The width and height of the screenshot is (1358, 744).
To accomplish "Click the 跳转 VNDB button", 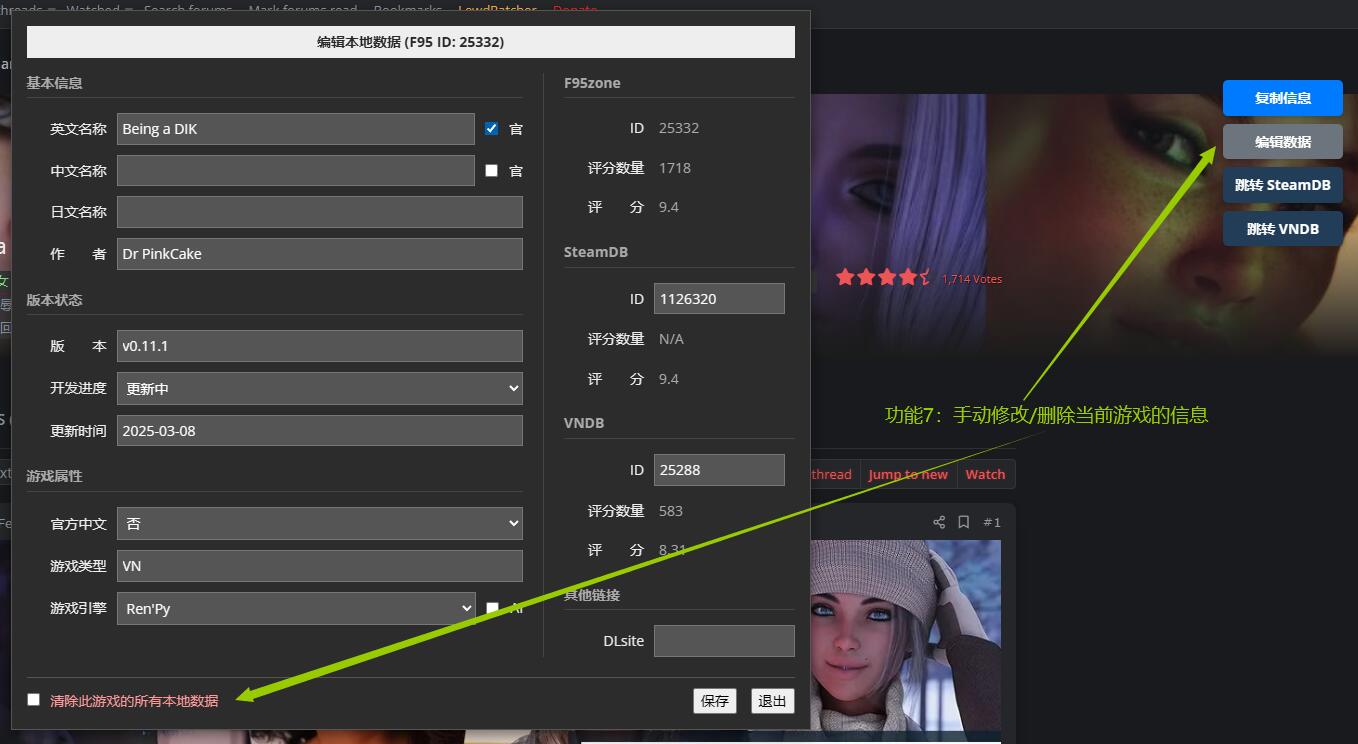I will pyautogui.click(x=1282, y=229).
